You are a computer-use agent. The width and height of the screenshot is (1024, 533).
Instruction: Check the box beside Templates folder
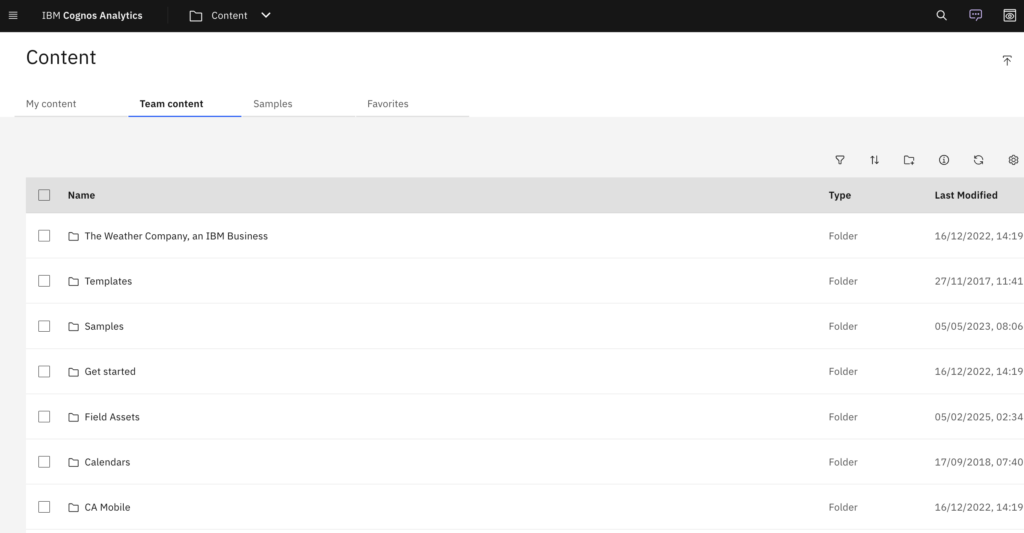point(44,281)
